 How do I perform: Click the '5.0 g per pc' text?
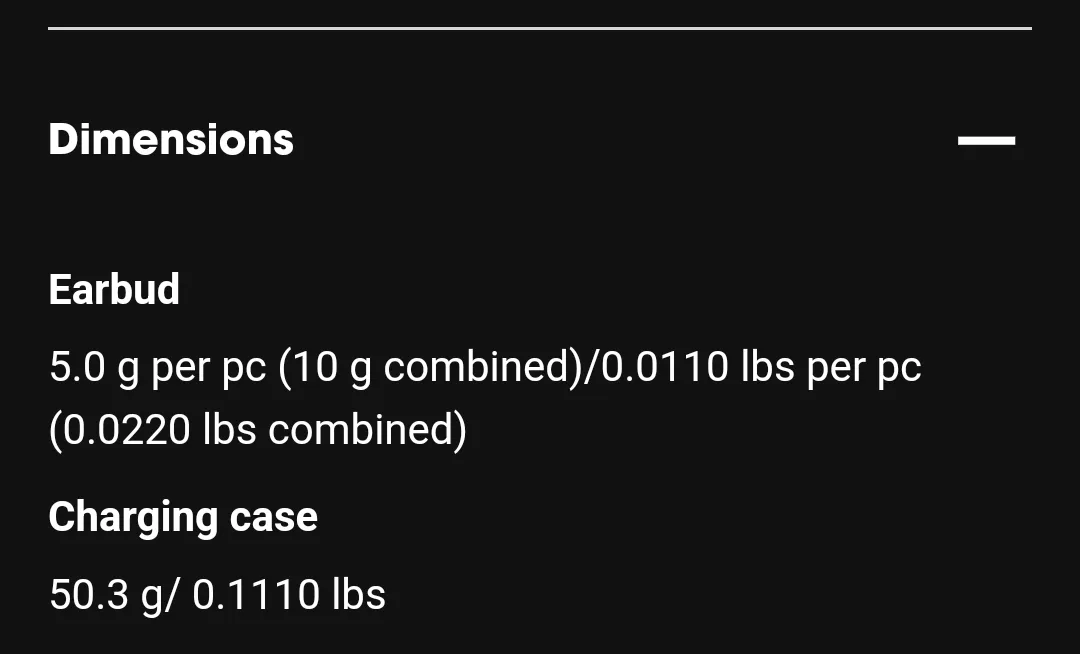click(158, 366)
